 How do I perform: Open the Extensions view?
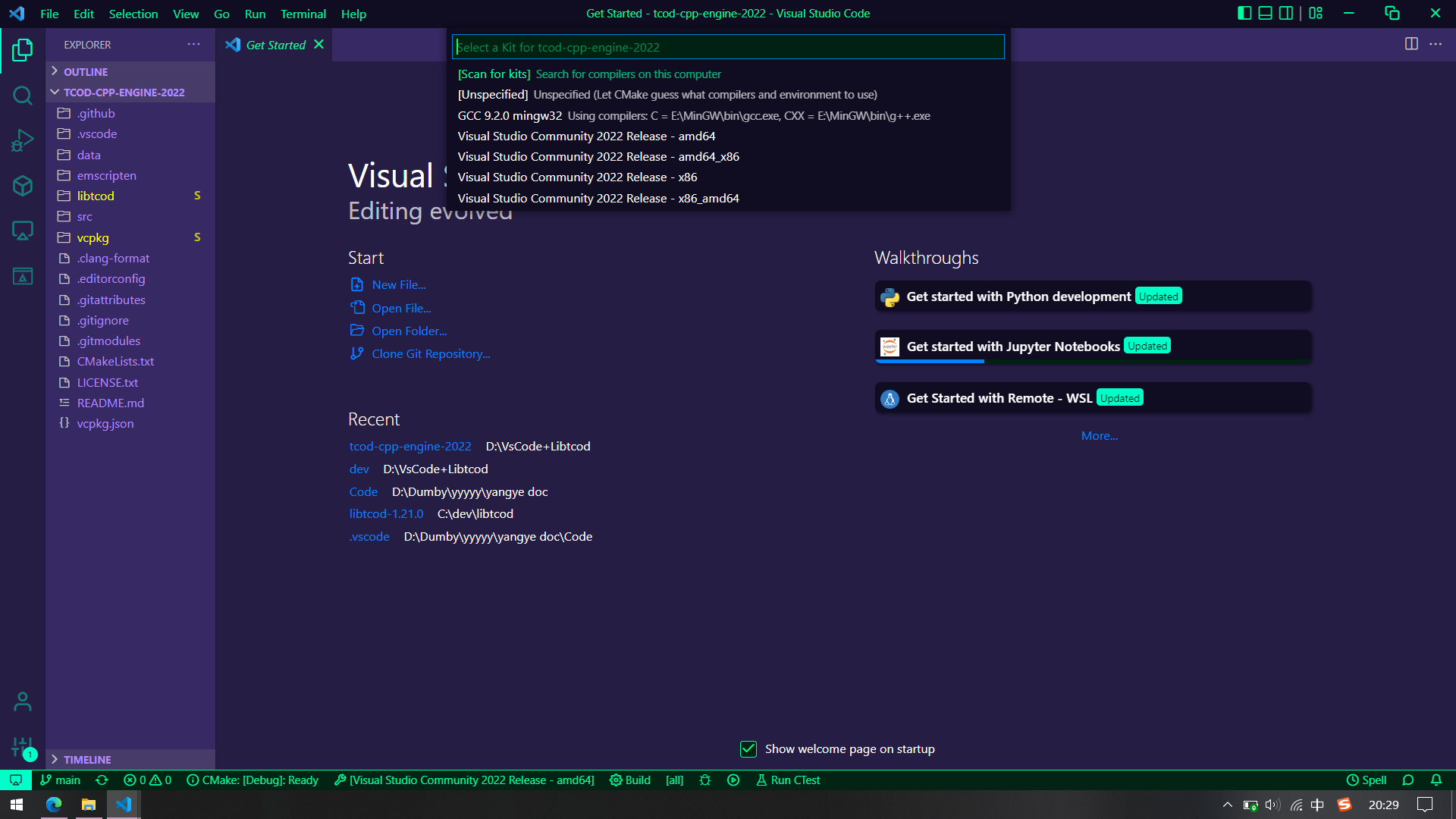point(23,186)
